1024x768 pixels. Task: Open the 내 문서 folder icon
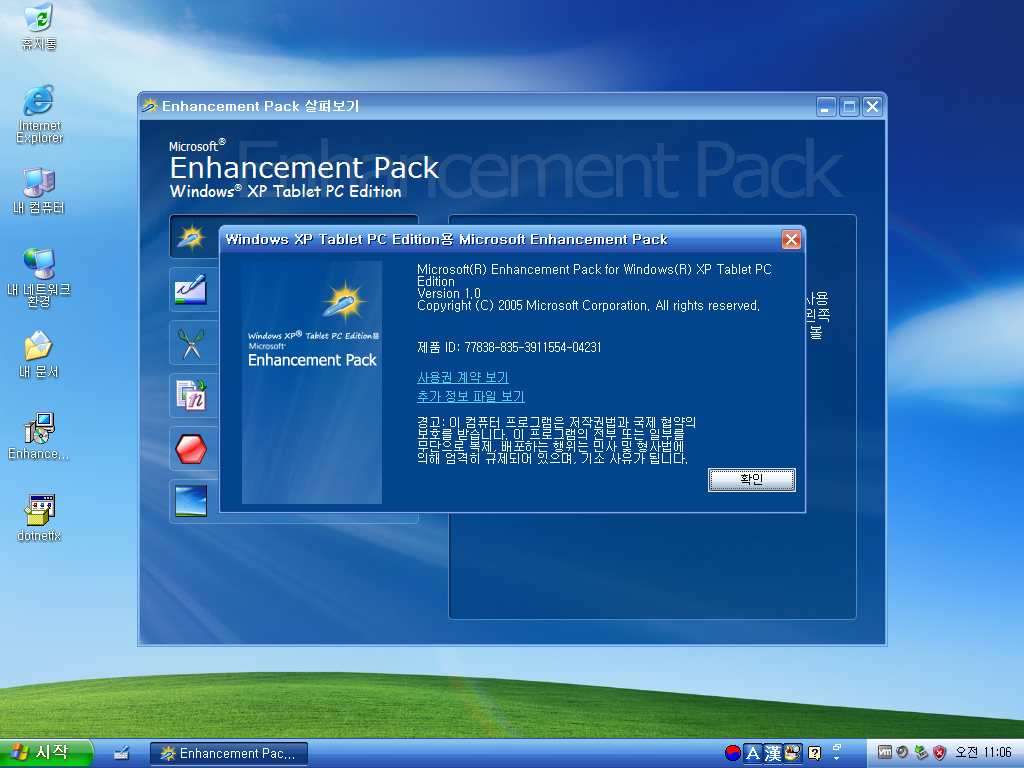[39, 355]
